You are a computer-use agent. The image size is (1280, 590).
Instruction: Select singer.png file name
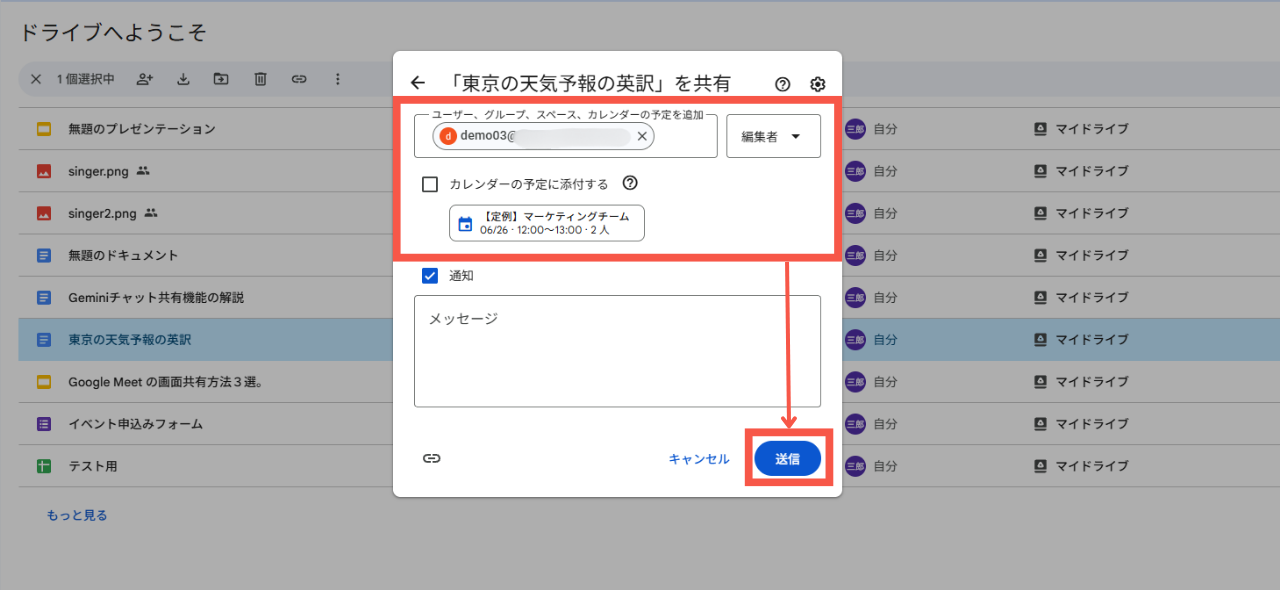point(100,171)
